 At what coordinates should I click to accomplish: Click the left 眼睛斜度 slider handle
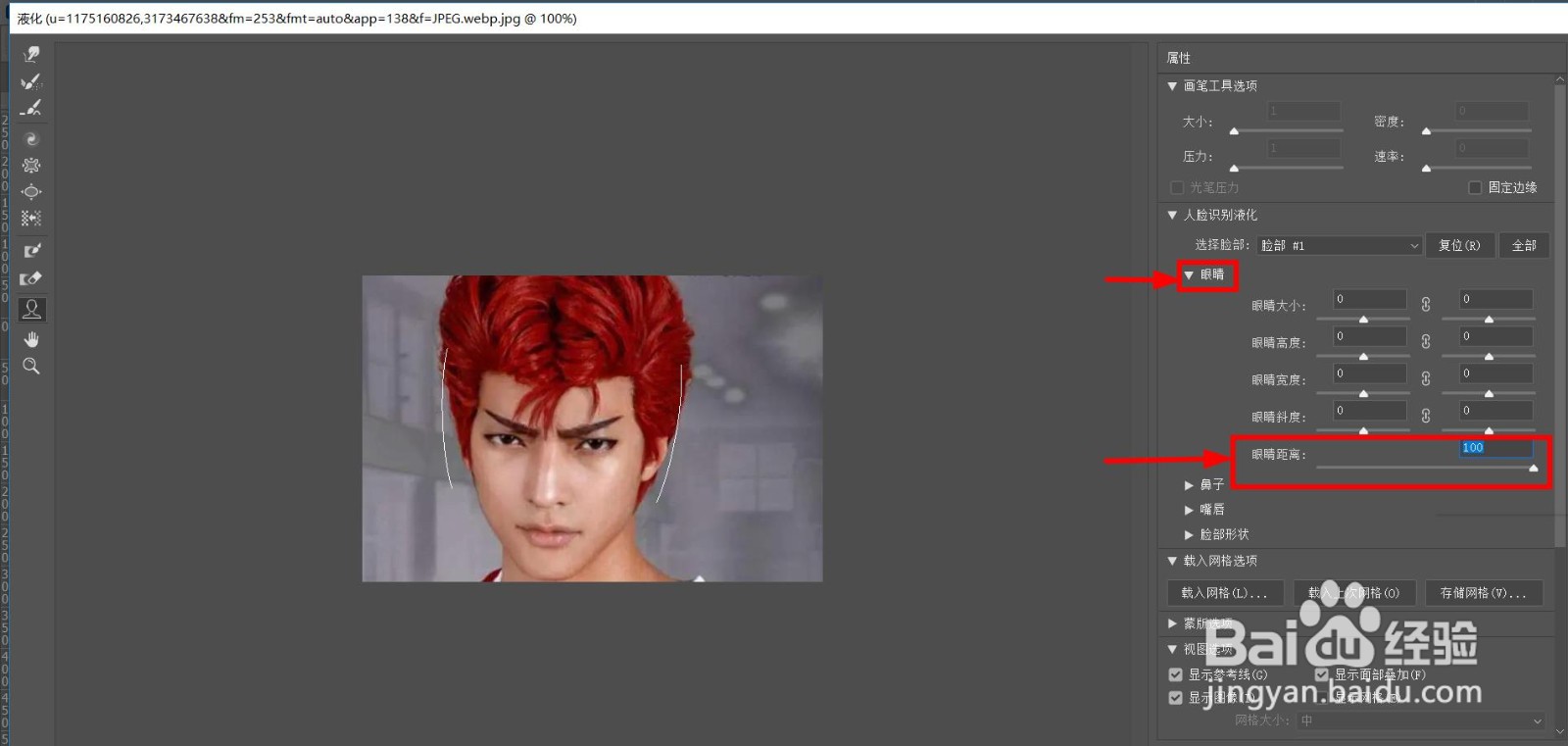pyautogui.click(x=1363, y=431)
